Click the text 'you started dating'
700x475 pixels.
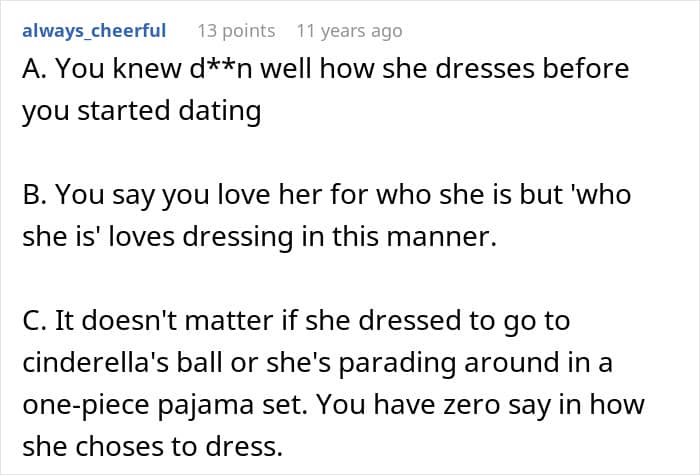click(x=141, y=111)
